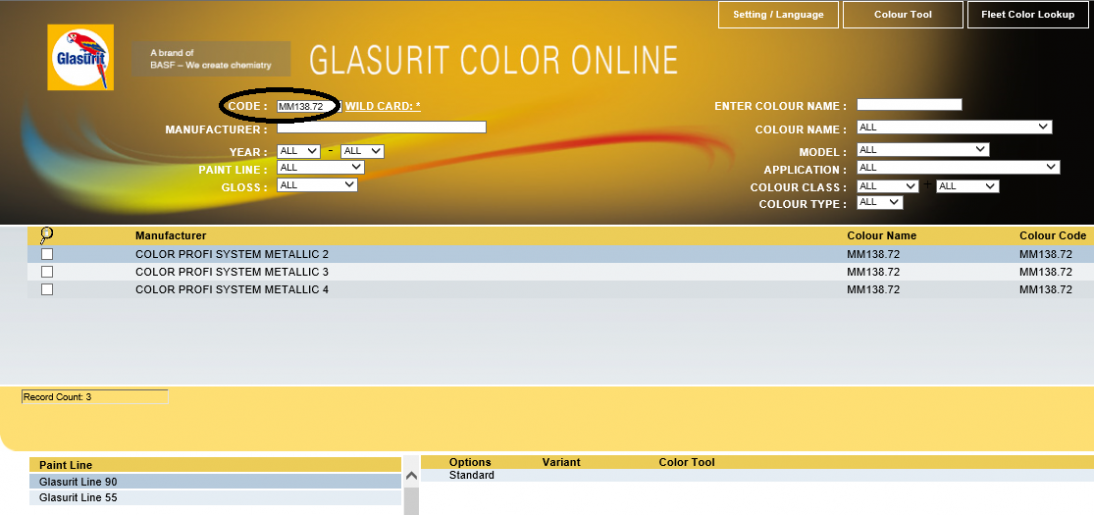Click the Glasurit parrot logo

coord(80,57)
